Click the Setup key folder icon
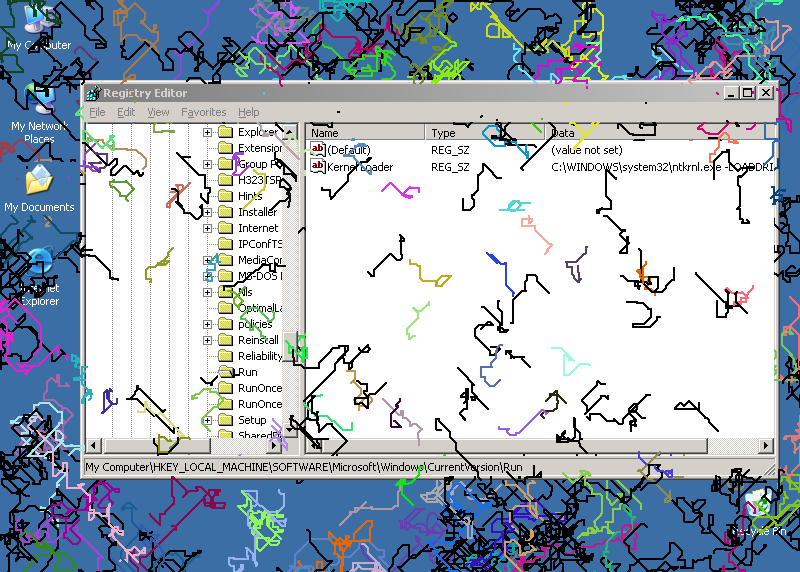This screenshot has height=572, width=800. 226,420
